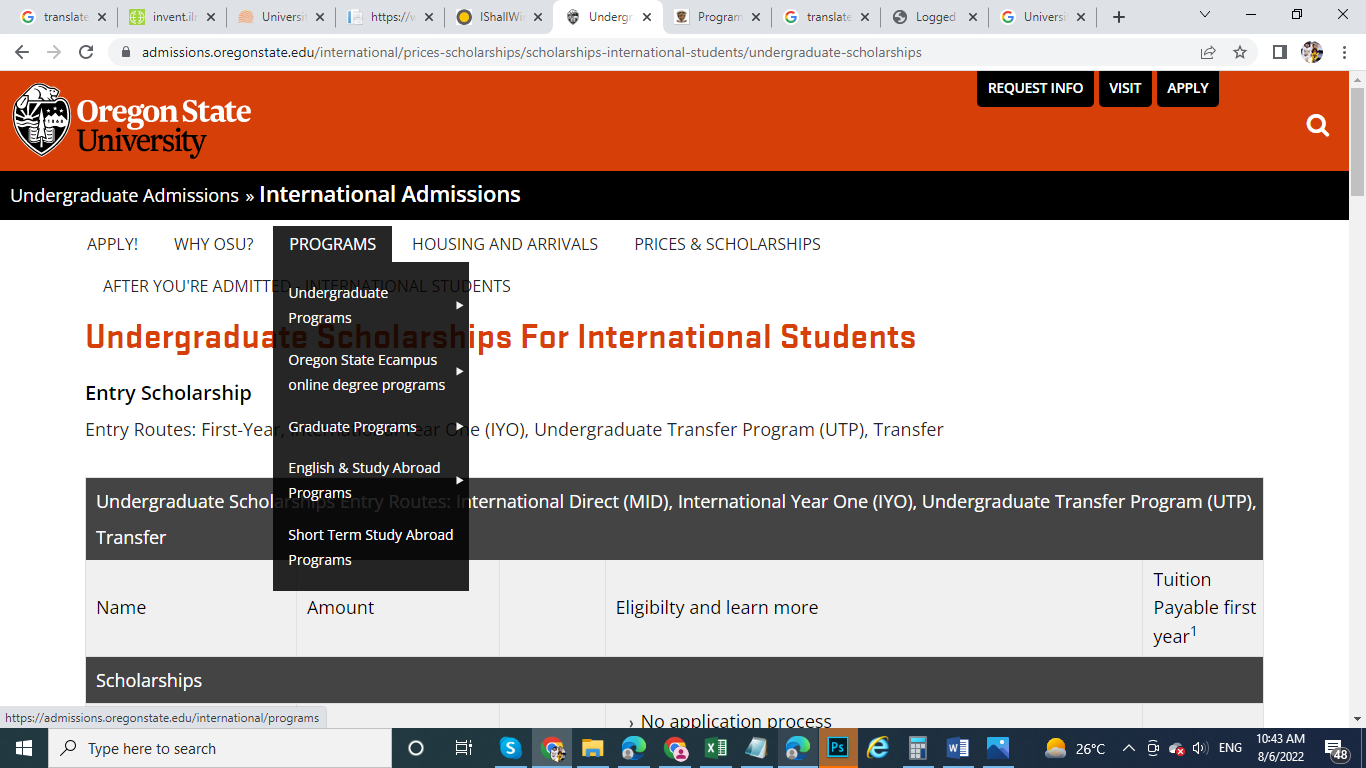Click the ENG language indicator
The image size is (1366, 768).
[x=1230, y=748]
